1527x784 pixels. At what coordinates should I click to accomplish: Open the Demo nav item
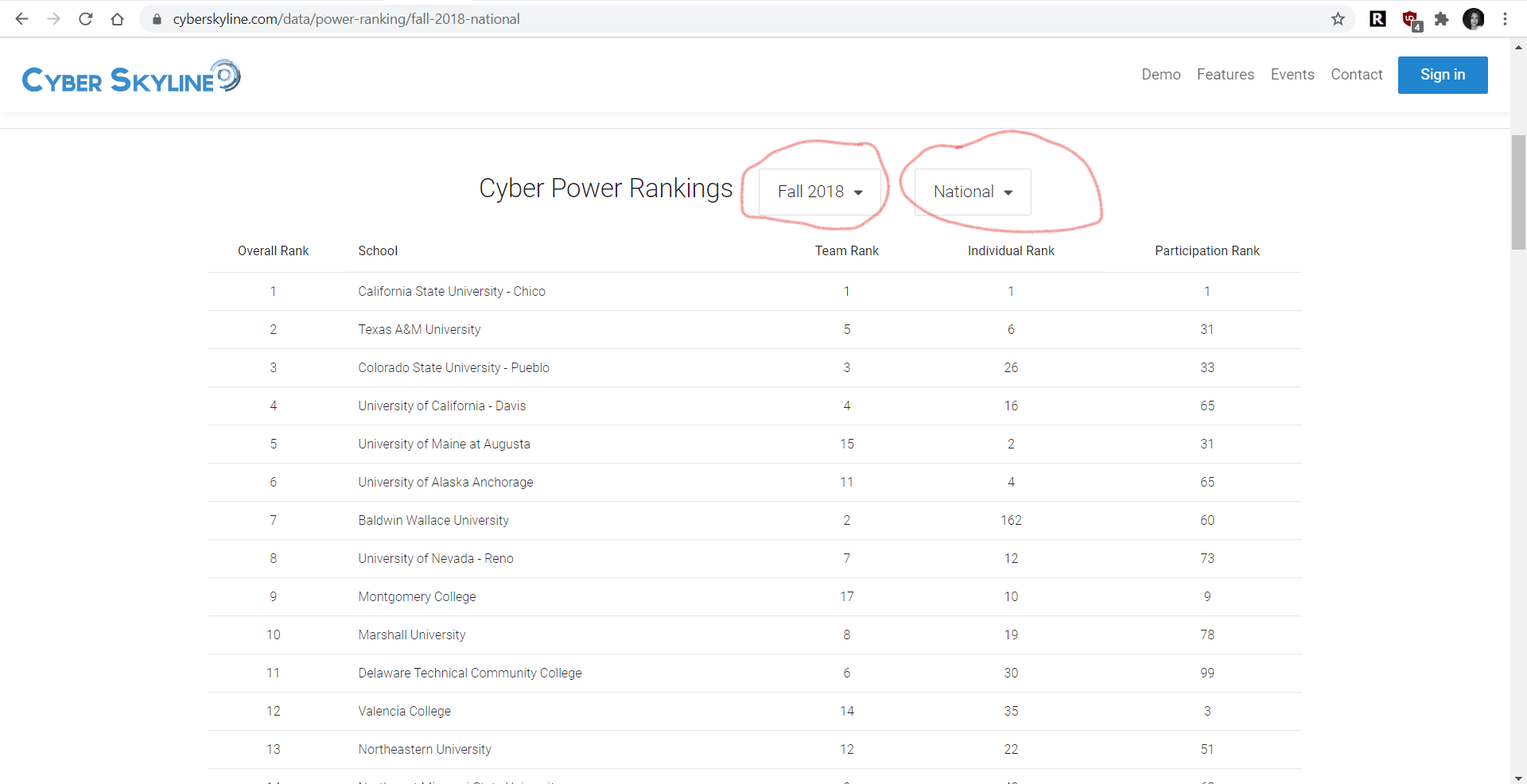click(x=1161, y=74)
